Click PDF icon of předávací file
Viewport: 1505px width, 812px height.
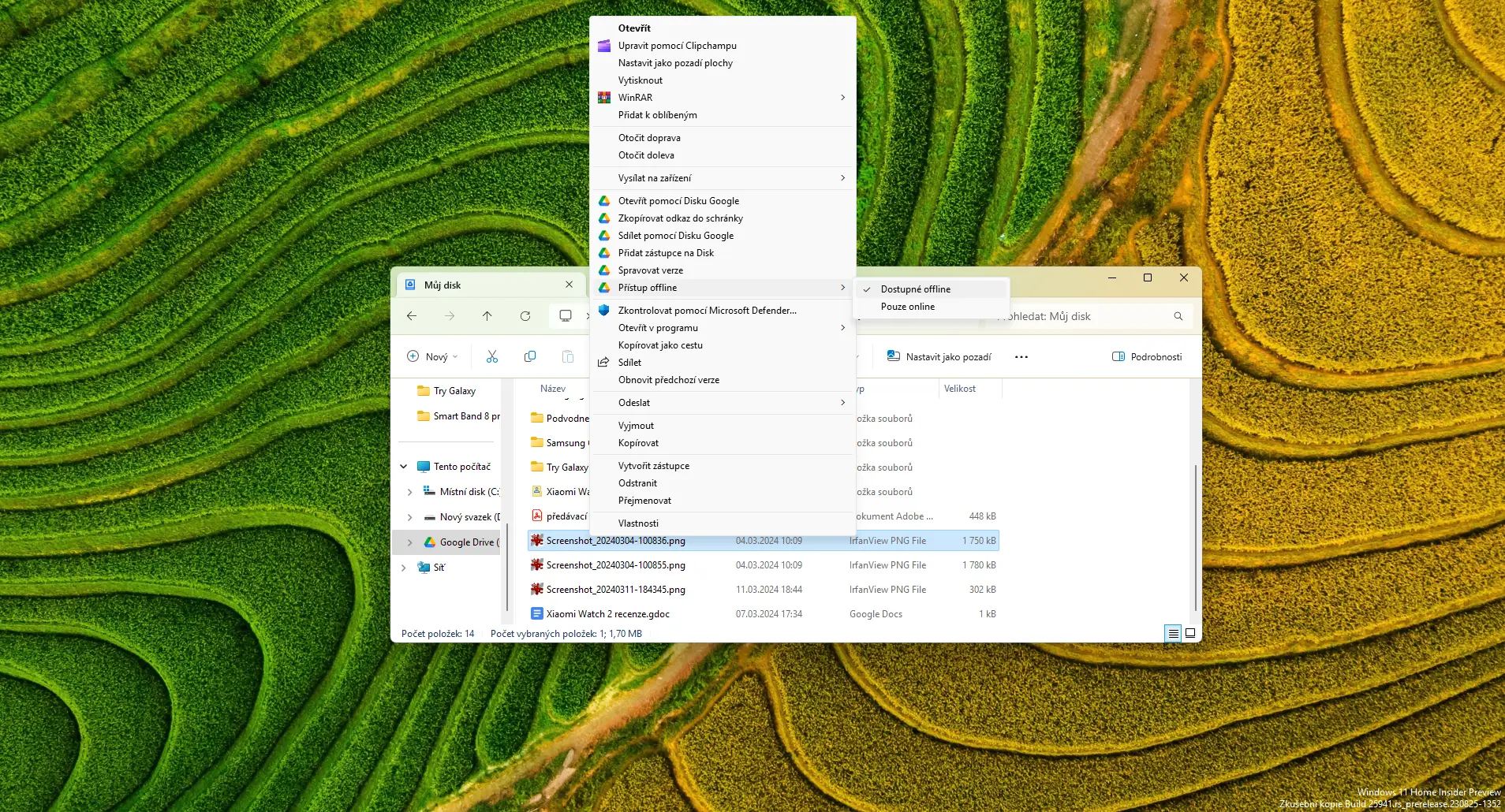(537, 516)
